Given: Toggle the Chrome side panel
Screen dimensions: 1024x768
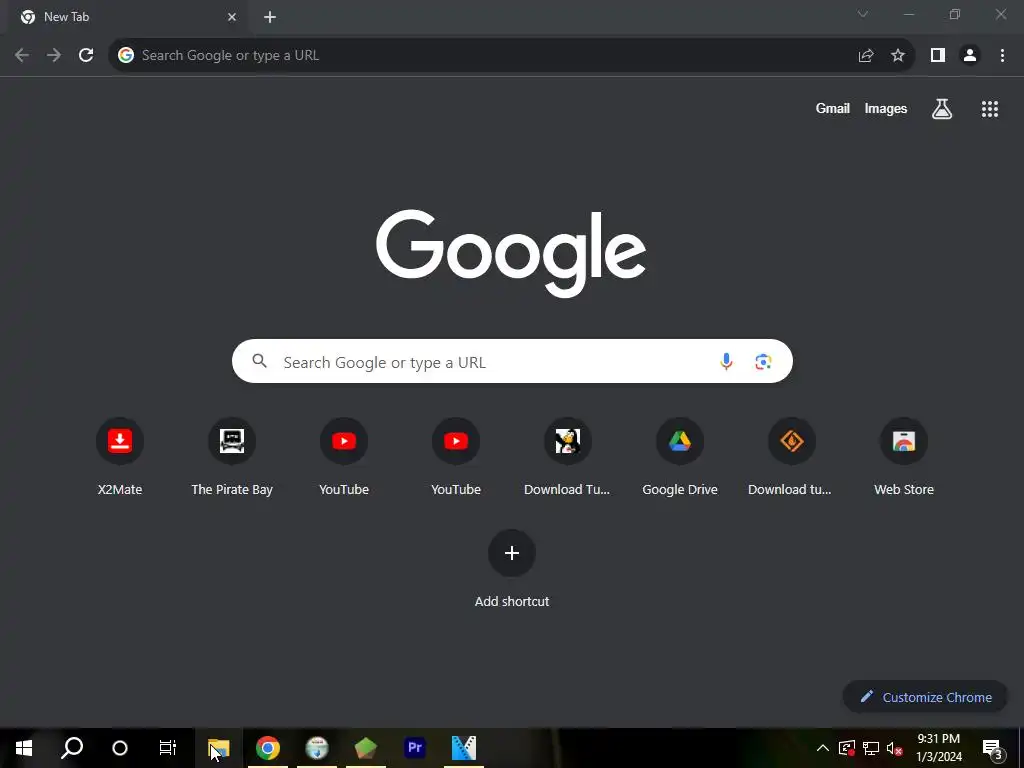Looking at the screenshot, I should (x=938, y=56).
